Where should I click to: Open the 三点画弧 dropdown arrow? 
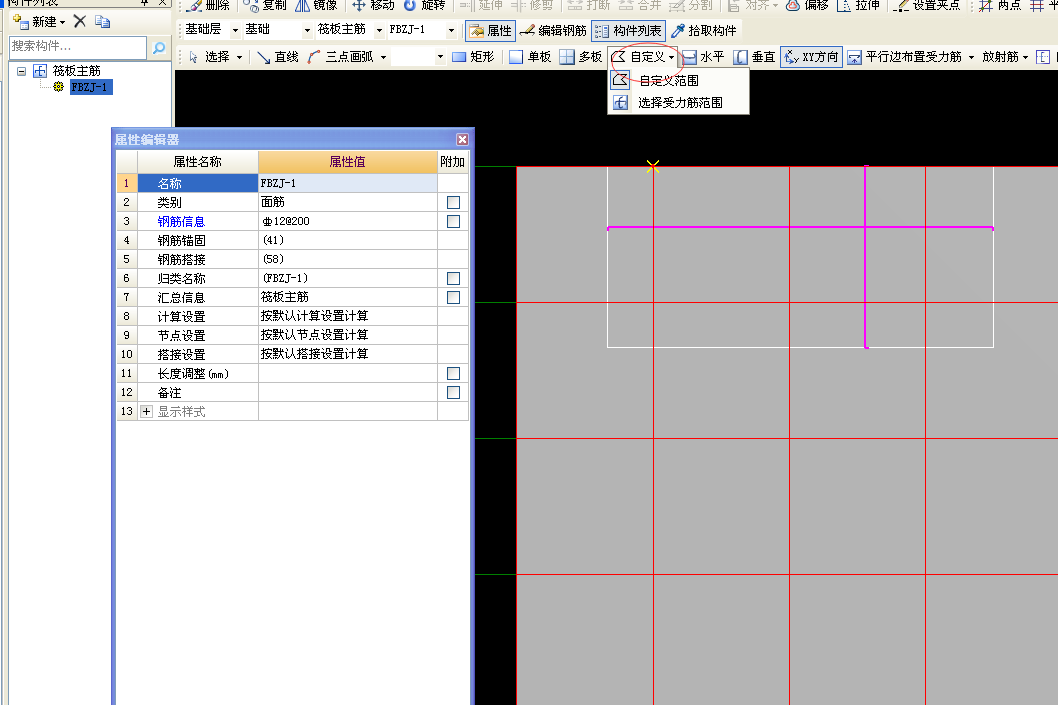pyautogui.click(x=383, y=57)
